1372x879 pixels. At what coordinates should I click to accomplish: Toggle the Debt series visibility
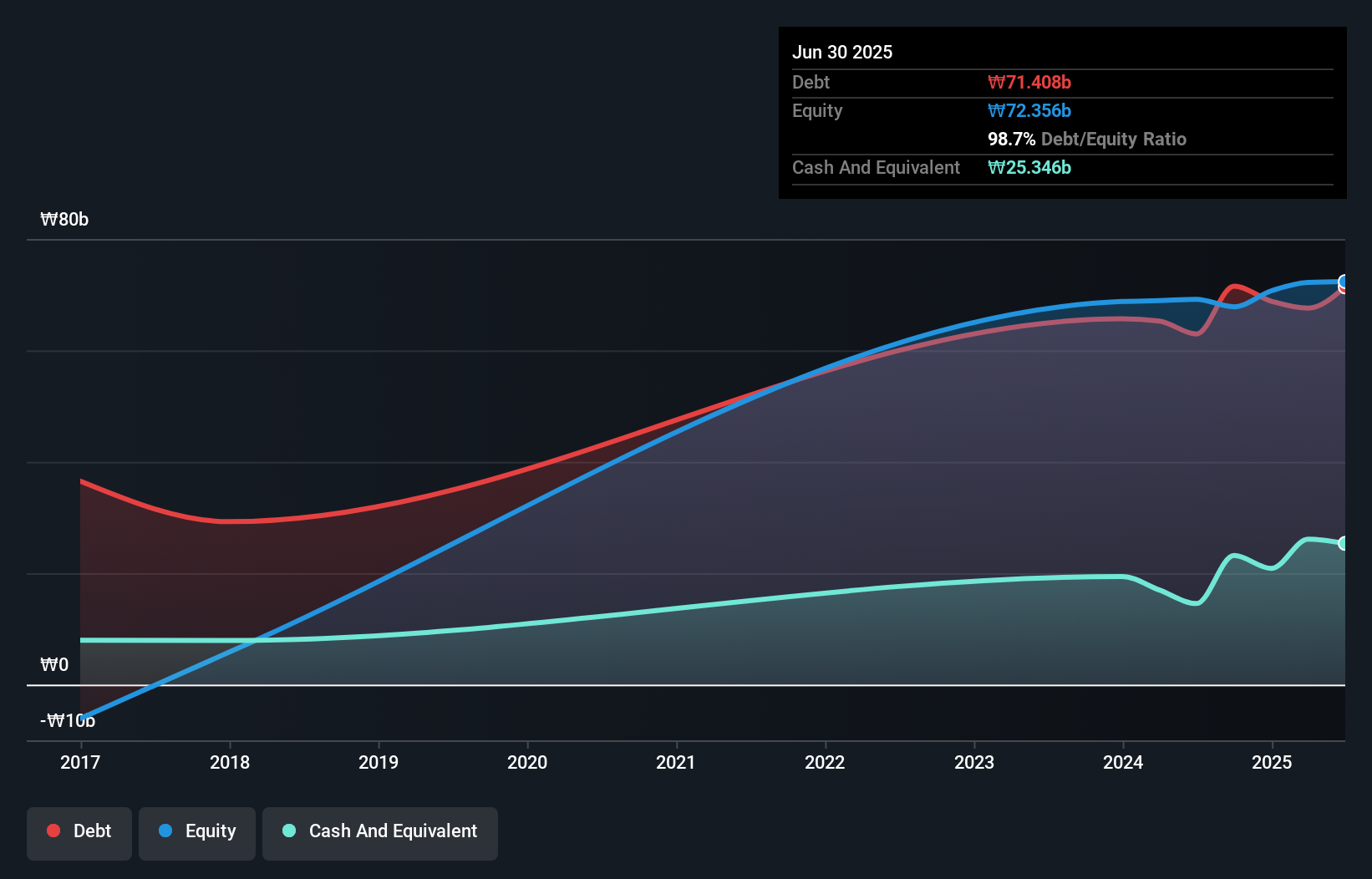click(x=79, y=832)
